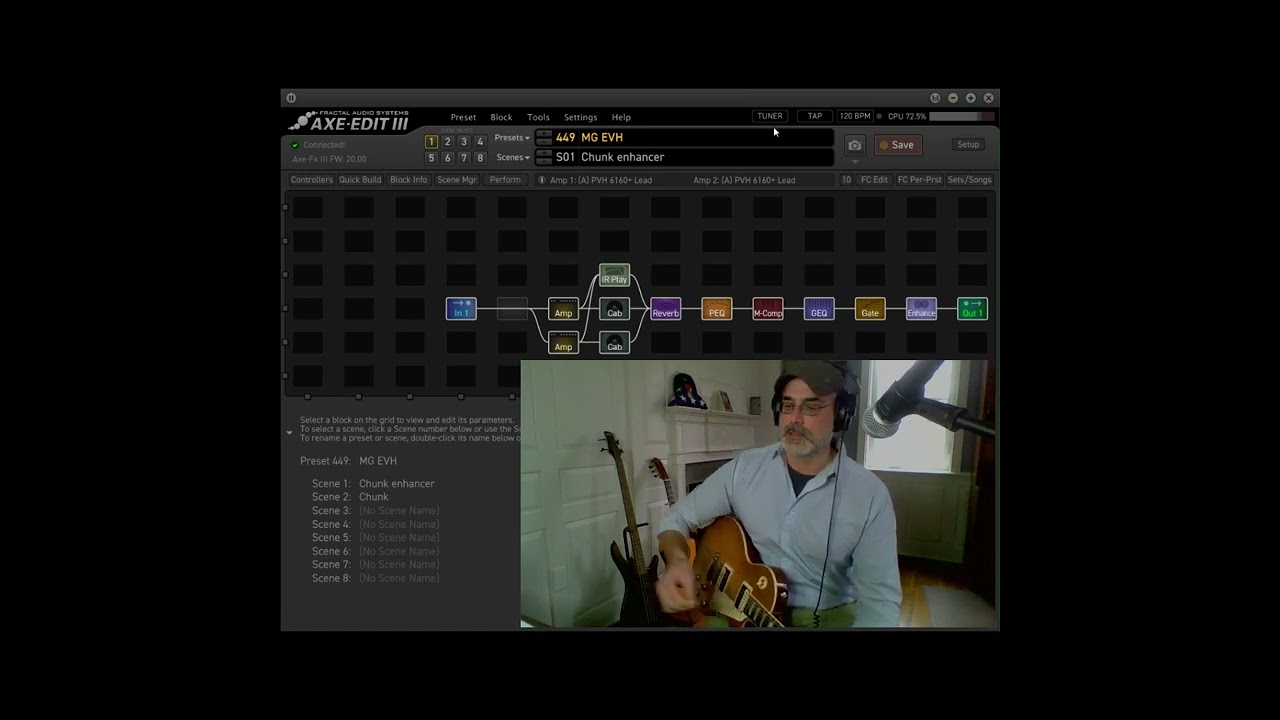Switch to scene 5 button
Viewport: 1280px width, 720px height.
click(431, 158)
